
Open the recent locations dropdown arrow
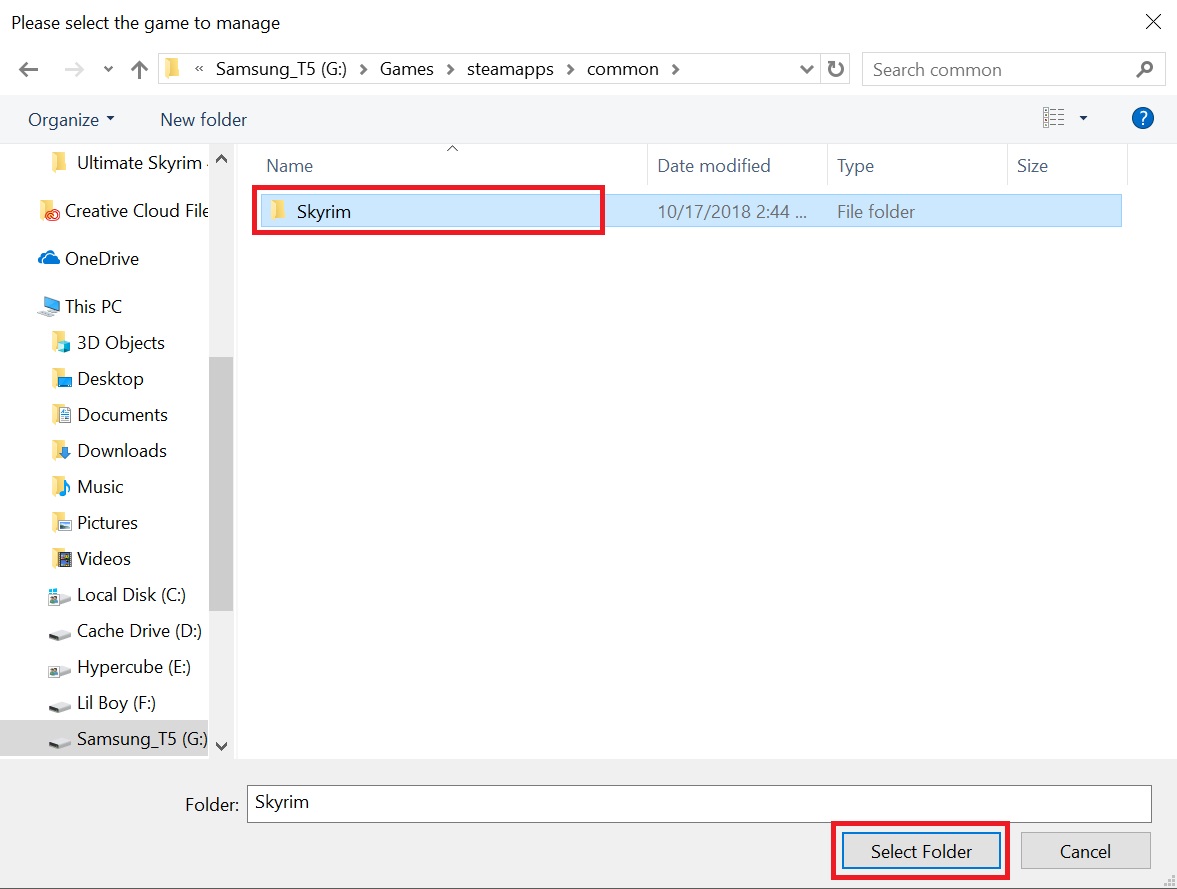click(x=108, y=70)
